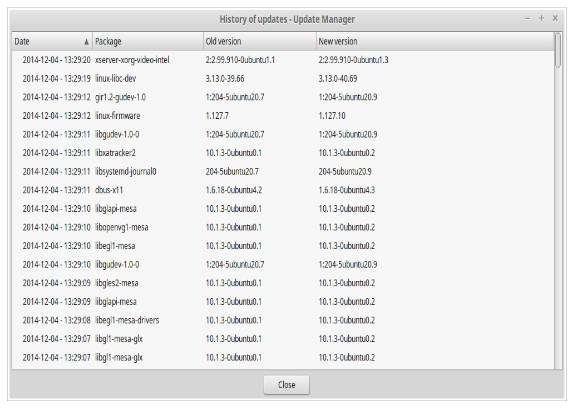
Task: Select the libxatracker2 row
Action: pyautogui.click(x=283, y=153)
